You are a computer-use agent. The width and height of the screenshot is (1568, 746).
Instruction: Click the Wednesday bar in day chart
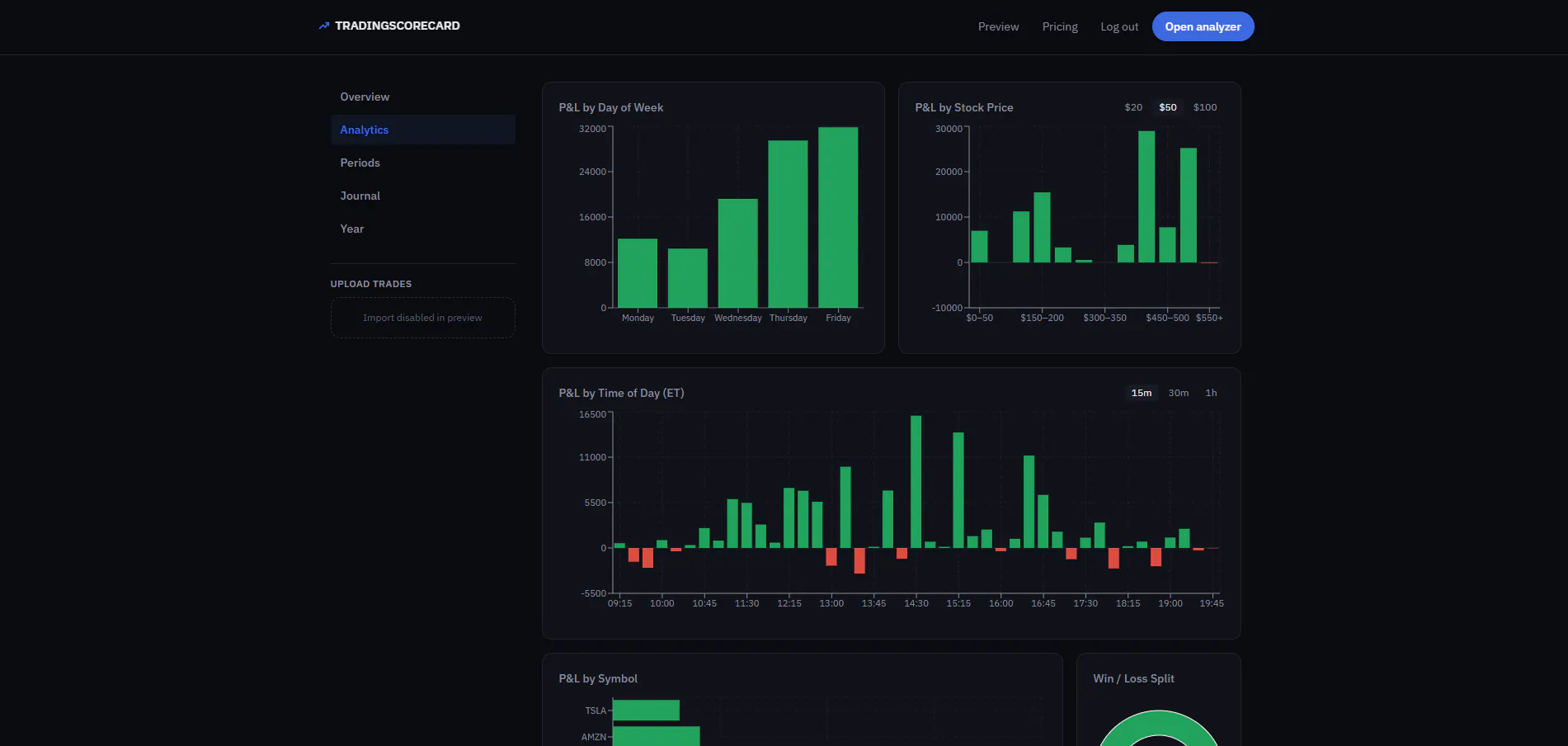click(x=738, y=253)
